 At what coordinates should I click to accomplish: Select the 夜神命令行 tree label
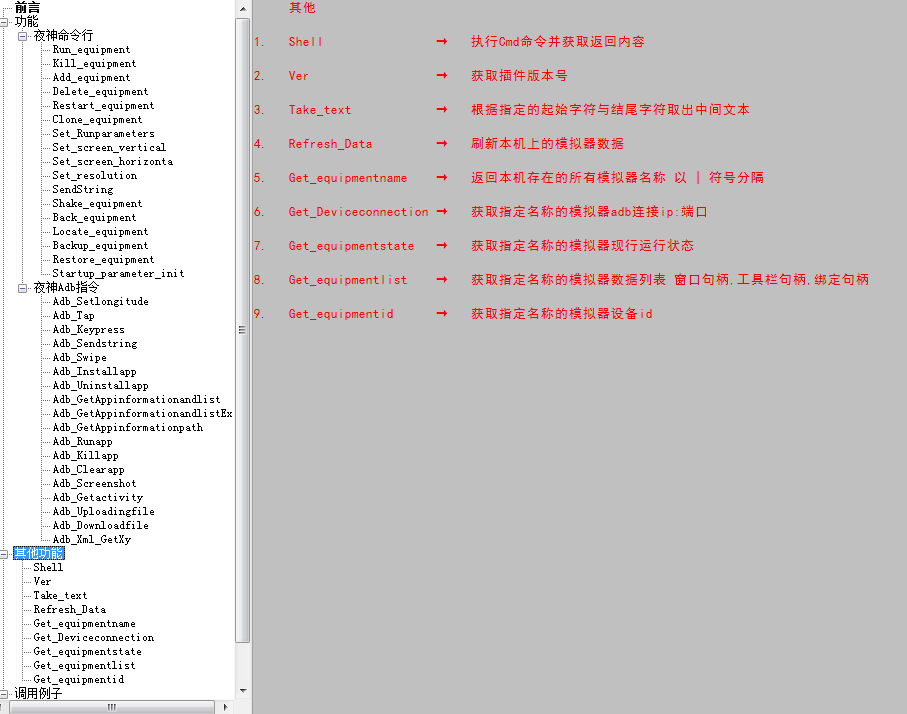[x=63, y=35]
